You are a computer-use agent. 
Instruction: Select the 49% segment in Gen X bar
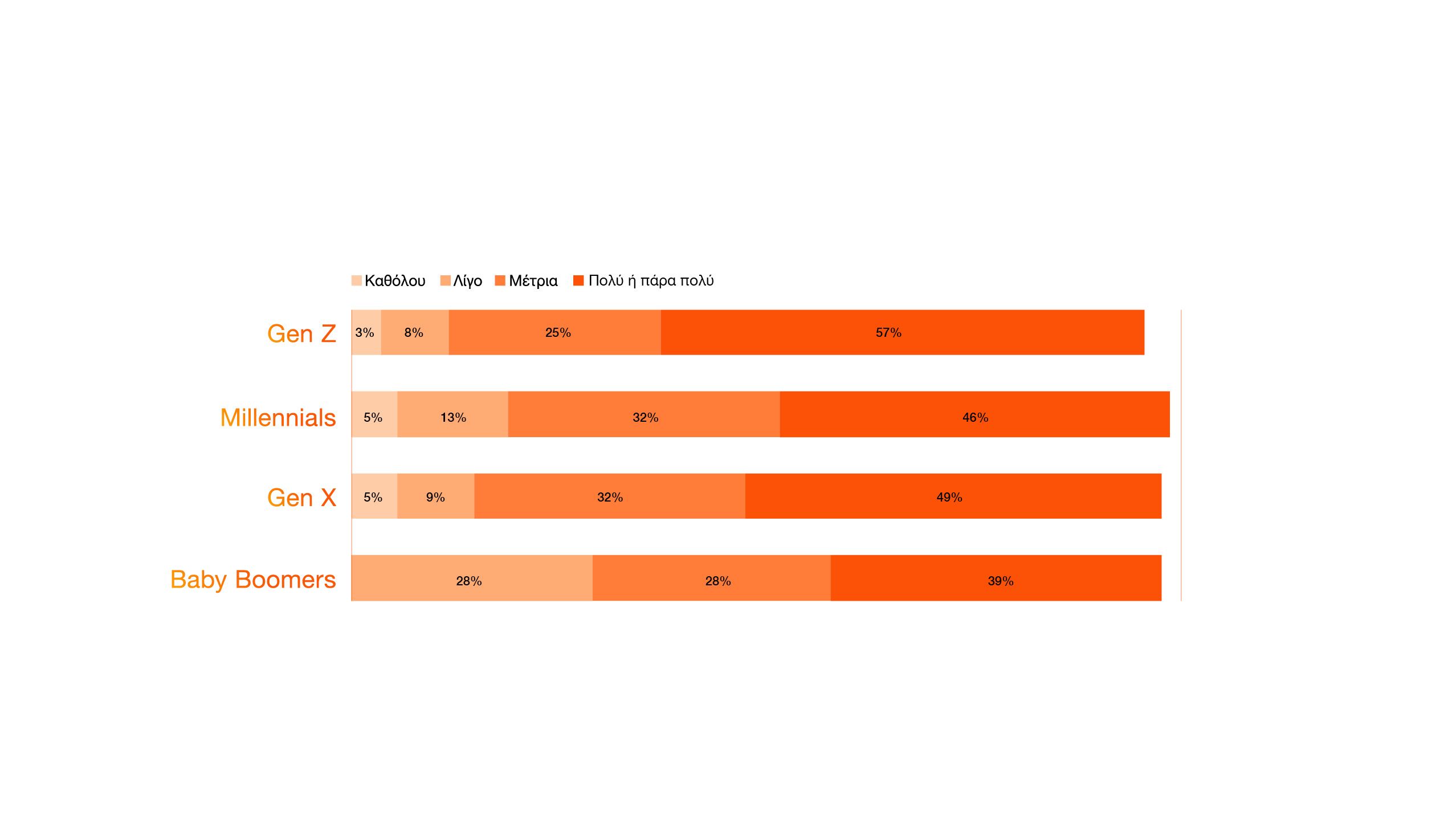953,496
